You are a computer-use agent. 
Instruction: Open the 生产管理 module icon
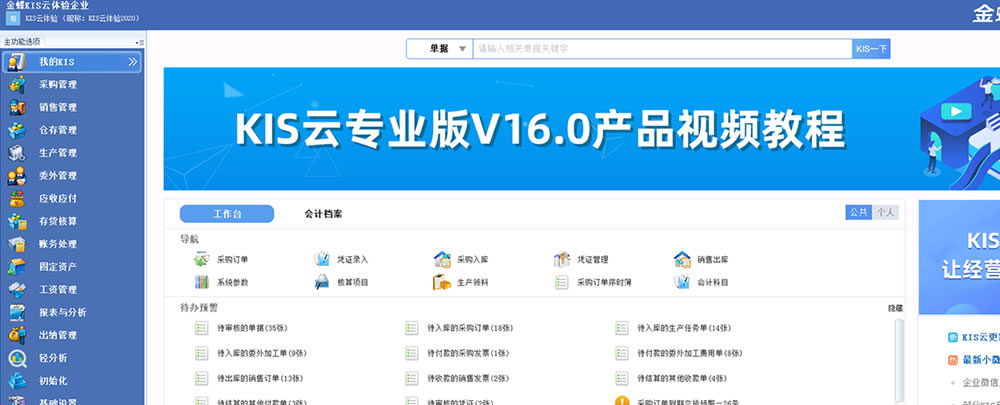[17, 153]
